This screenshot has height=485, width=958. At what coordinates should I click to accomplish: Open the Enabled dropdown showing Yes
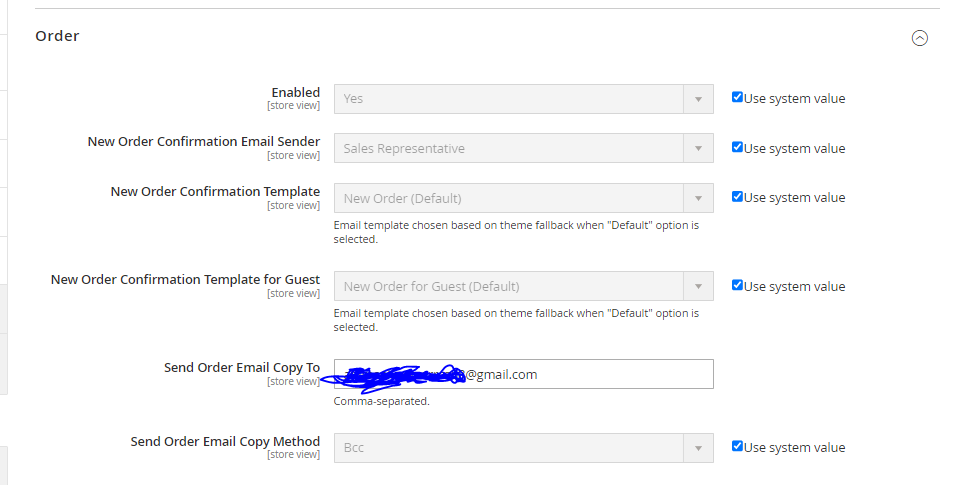(523, 99)
